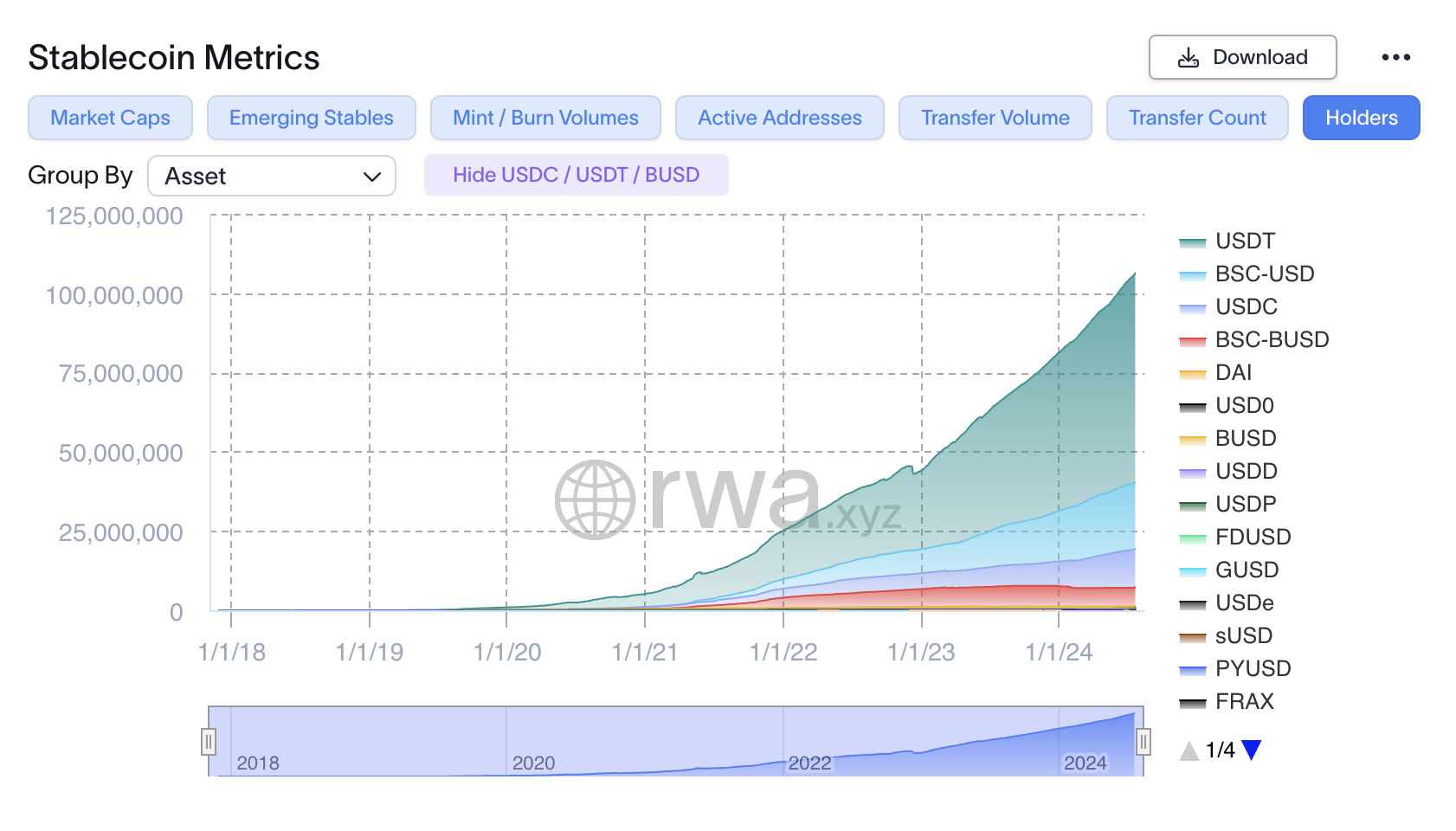The height and width of the screenshot is (831, 1456).
Task: View the Transfer Volume tab
Action: (995, 118)
